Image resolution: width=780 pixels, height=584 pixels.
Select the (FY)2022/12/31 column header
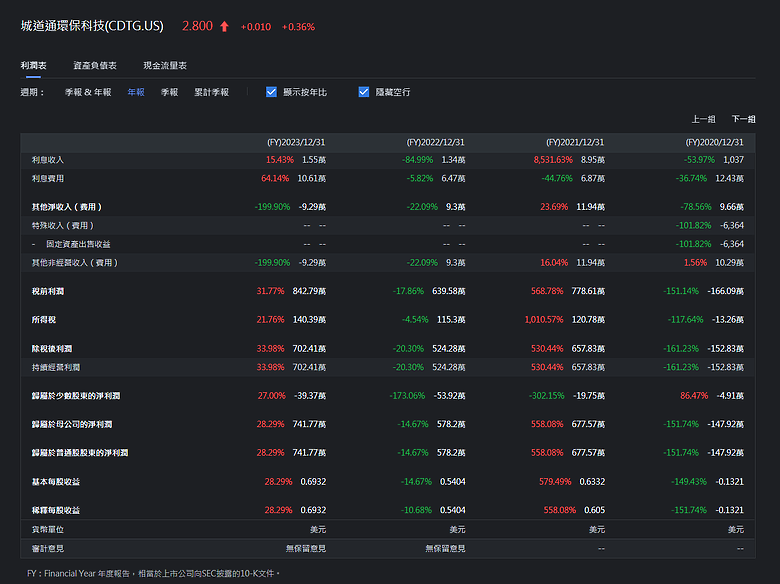(x=435, y=142)
